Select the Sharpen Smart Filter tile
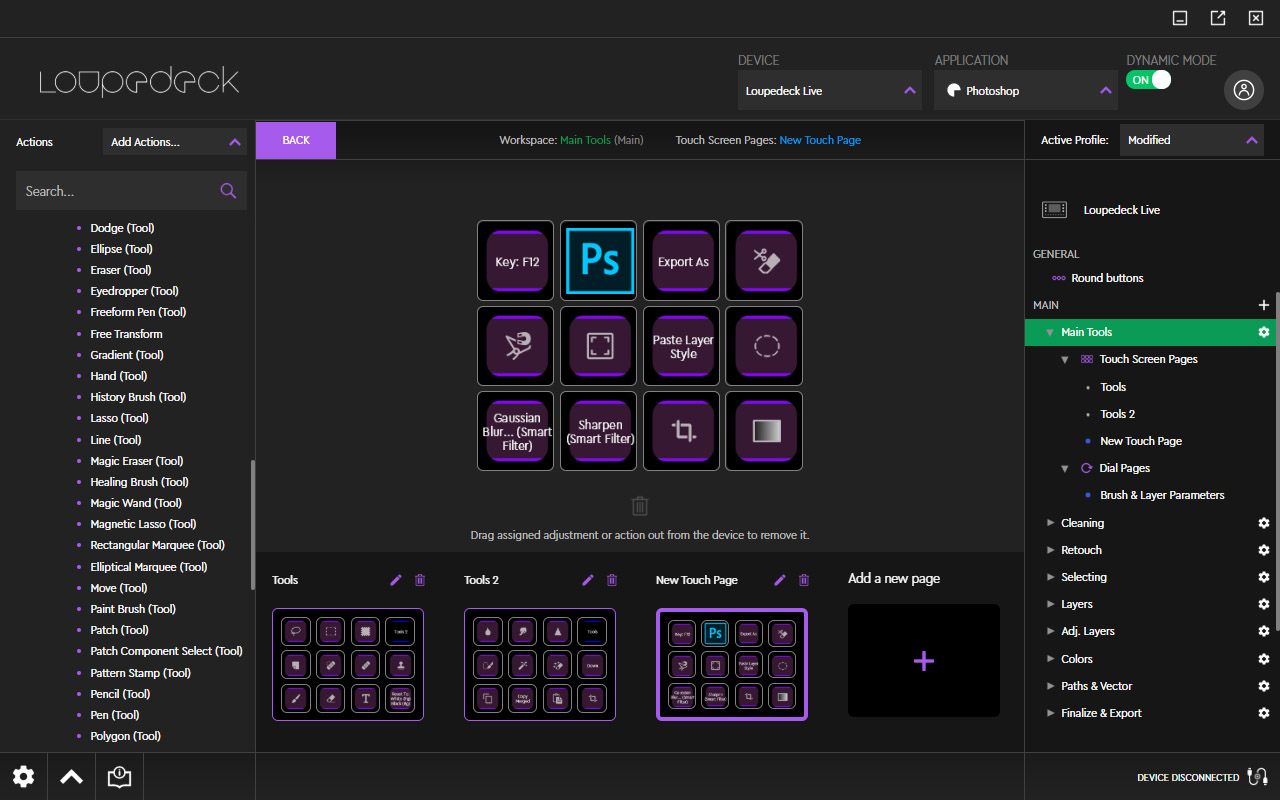 pos(598,431)
